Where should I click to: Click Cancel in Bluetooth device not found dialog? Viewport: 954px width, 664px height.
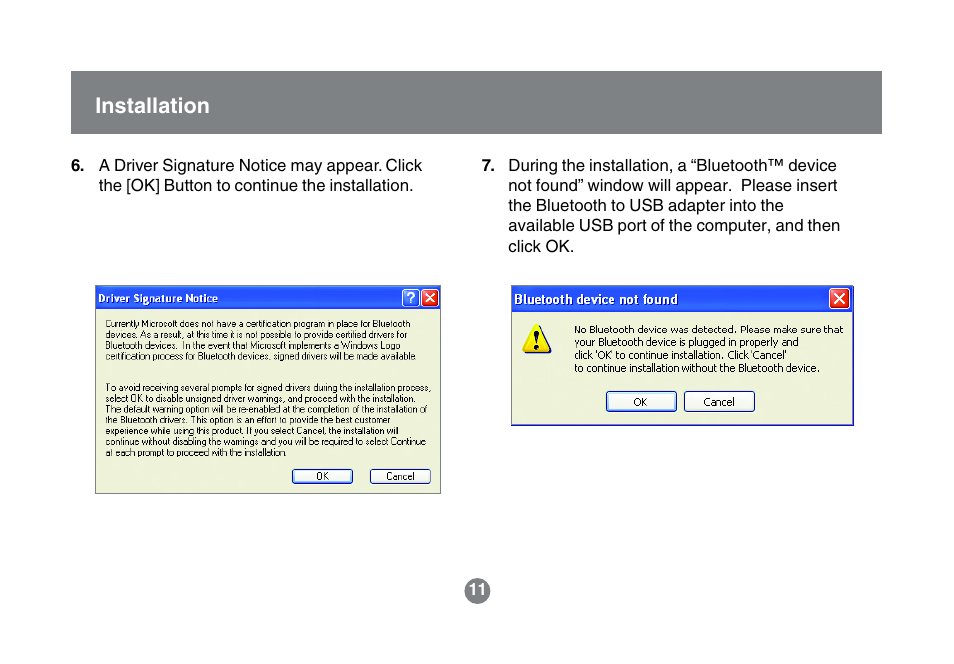tap(719, 402)
